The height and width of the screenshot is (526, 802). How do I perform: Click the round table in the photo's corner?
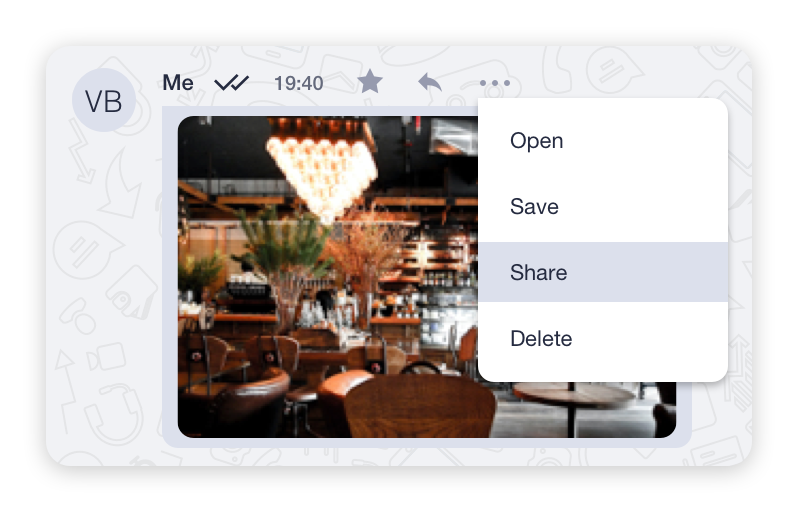point(574,397)
